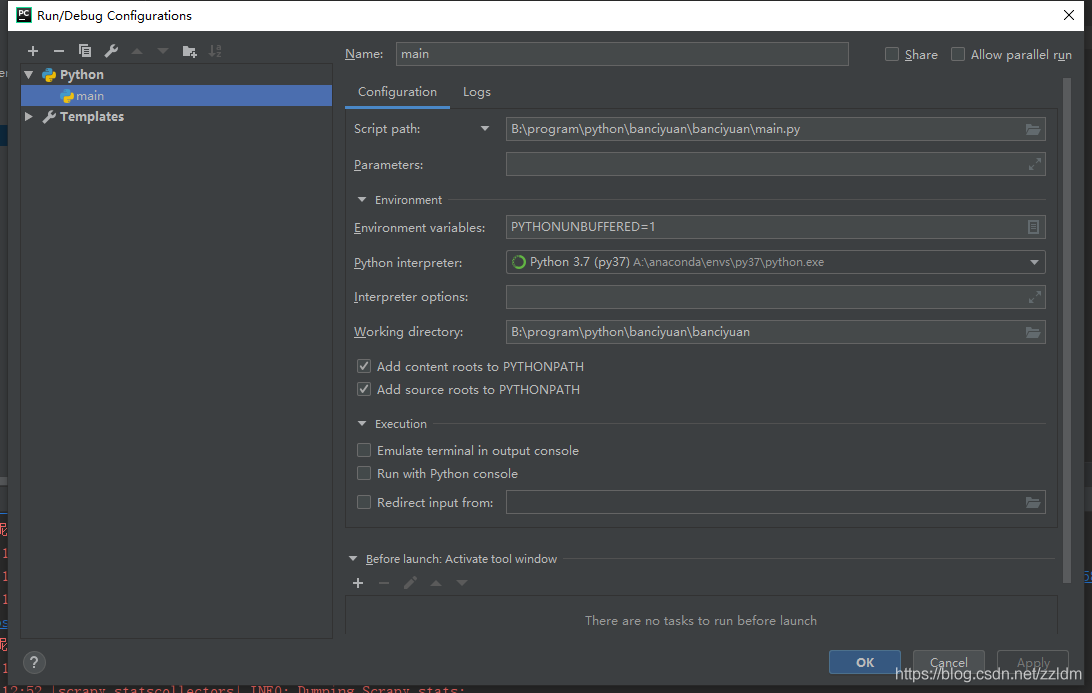Enable the Share checkbox
1092x693 pixels.
tap(892, 55)
